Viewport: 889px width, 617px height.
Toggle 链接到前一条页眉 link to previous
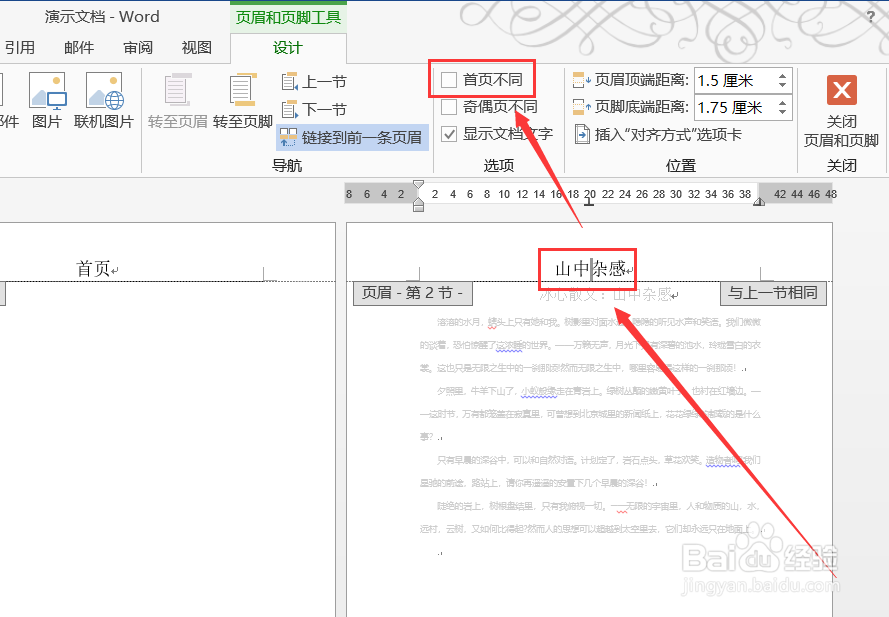[x=351, y=137]
